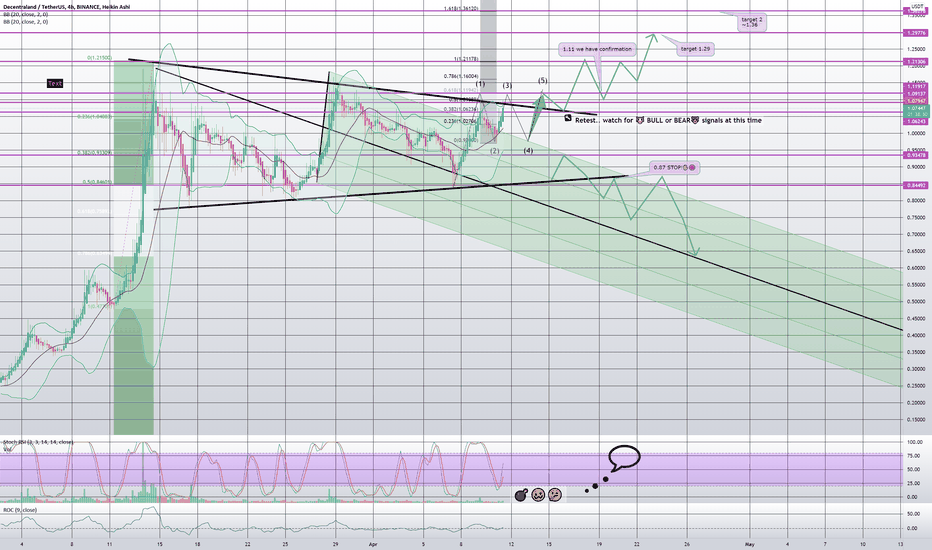The width and height of the screenshot is (932, 550).
Task: Click the green current price label 1.07447
Action: [916, 109]
